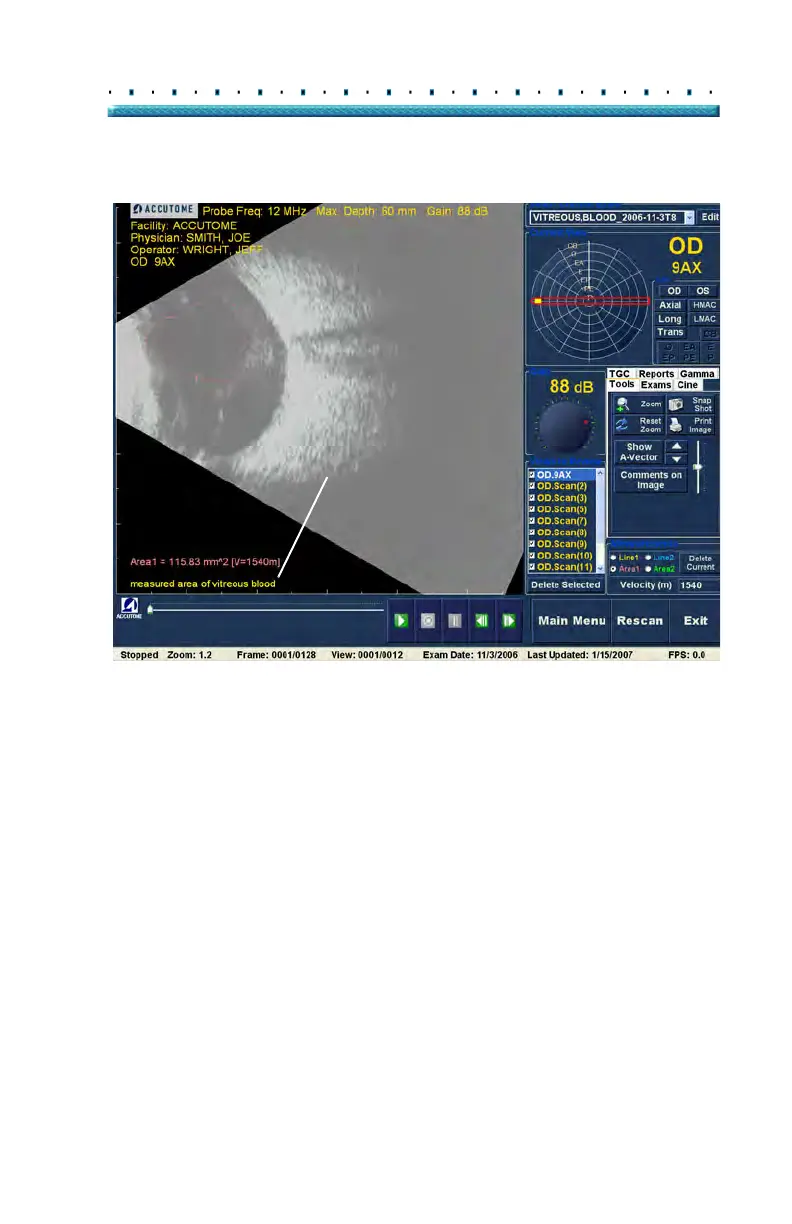Toggle the OD.Scan(7) checkbox

[532, 521]
